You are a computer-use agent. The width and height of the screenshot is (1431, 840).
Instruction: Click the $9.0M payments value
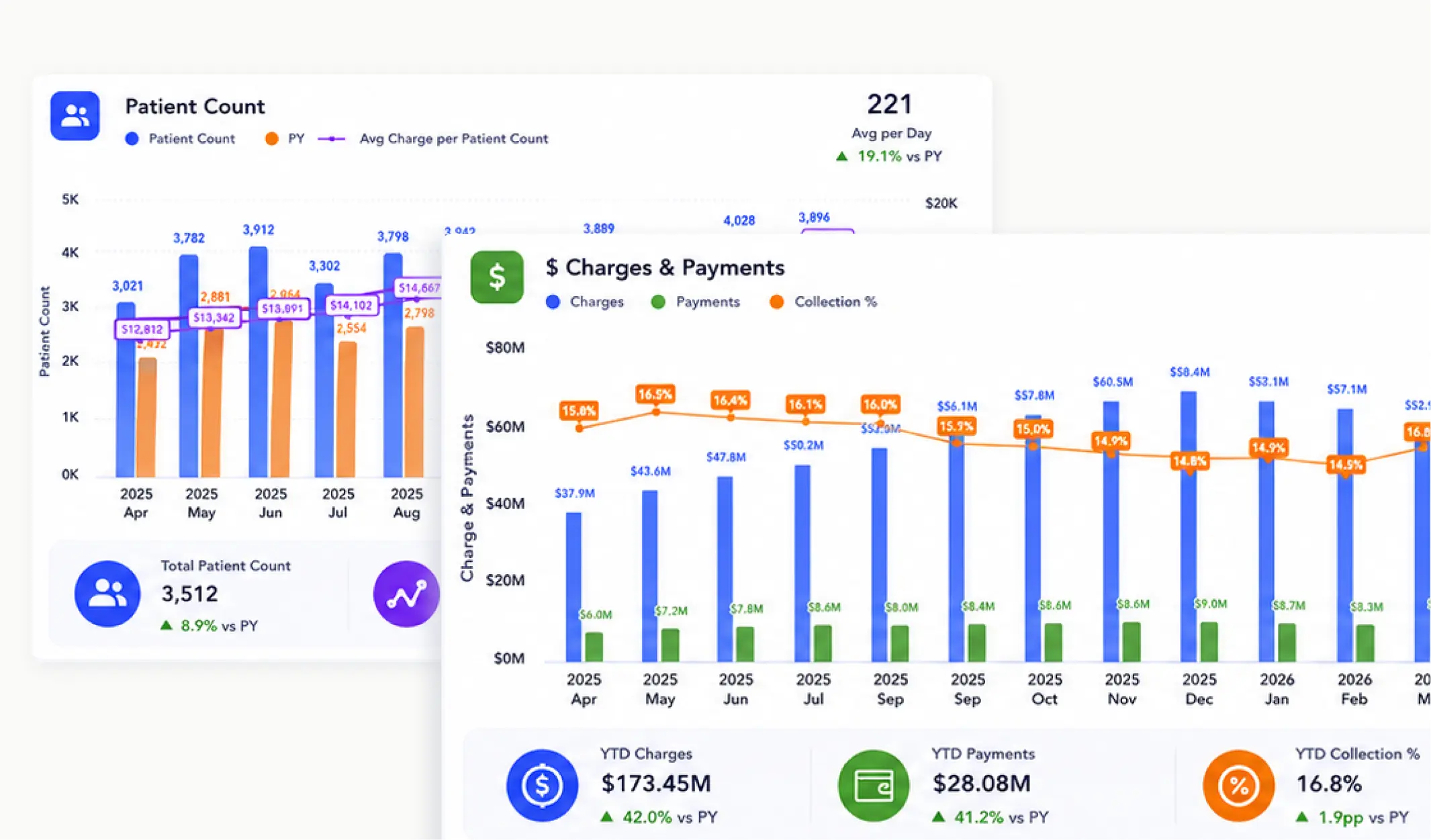(x=1211, y=604)
